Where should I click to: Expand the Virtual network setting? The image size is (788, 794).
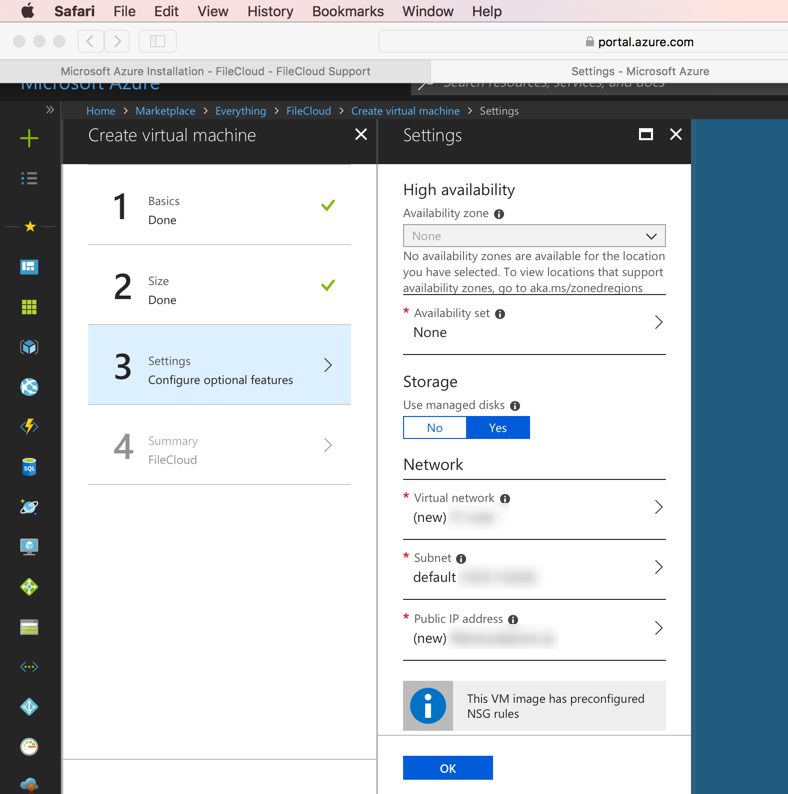[534, 508]
